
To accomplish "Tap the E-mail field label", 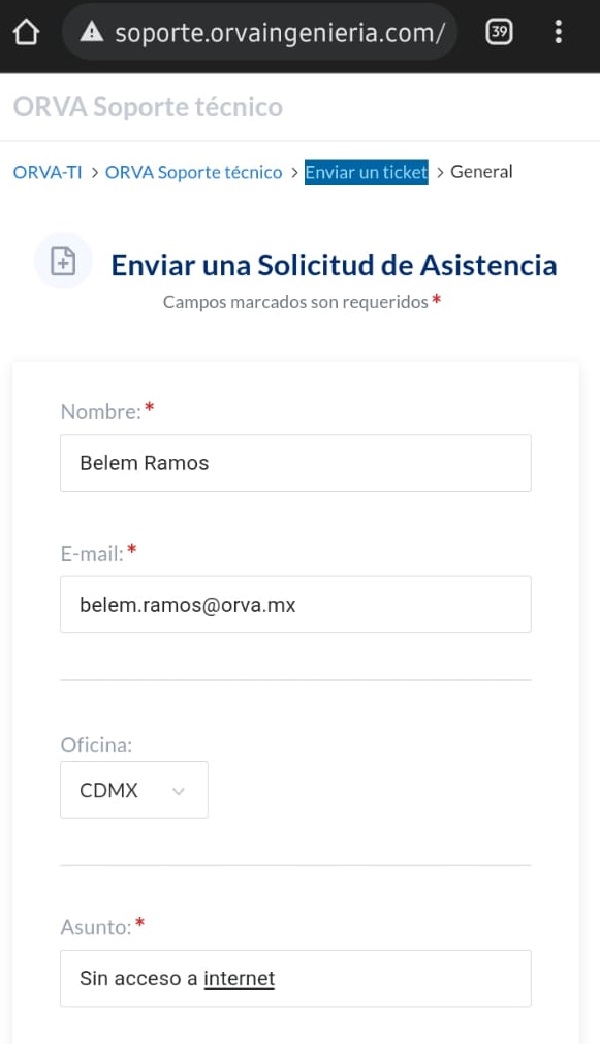I will (x=91, y=552).
